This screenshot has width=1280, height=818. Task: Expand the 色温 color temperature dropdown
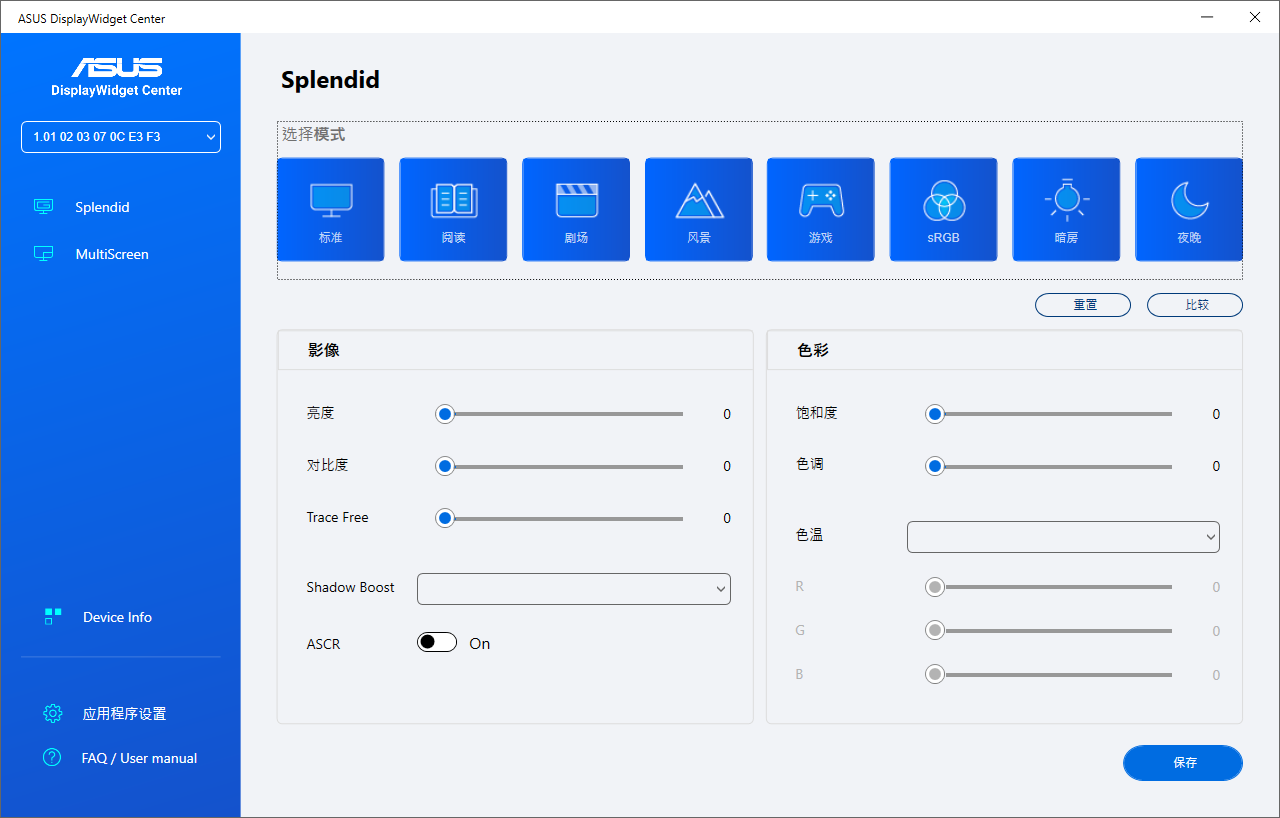tap(1062, 537)
